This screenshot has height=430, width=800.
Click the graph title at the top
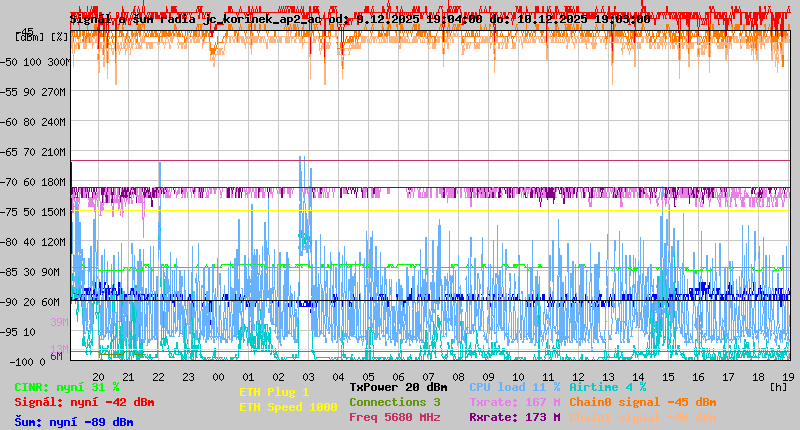(x=360, y=18)
